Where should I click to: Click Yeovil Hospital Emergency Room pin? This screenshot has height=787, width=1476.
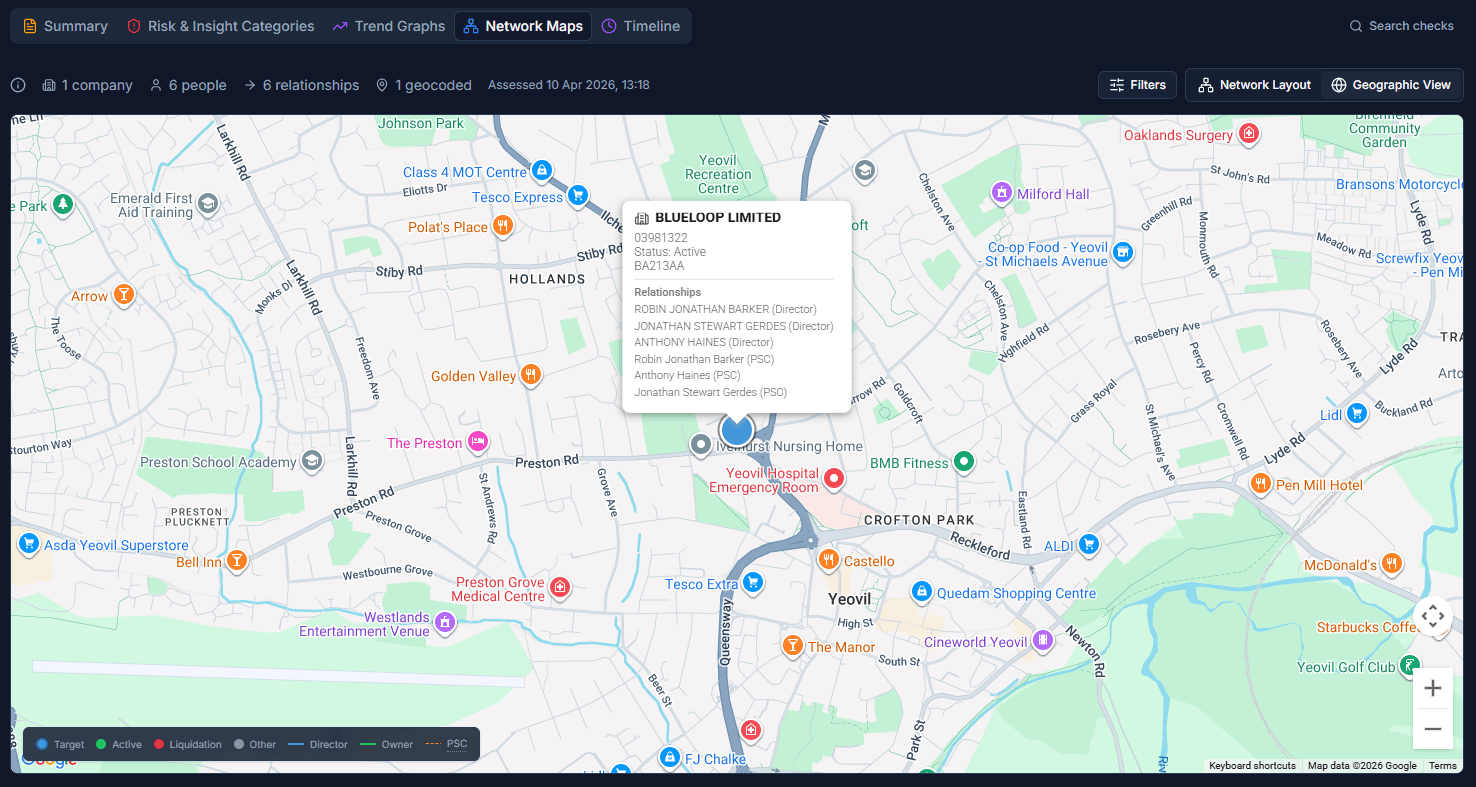[833, 479]
